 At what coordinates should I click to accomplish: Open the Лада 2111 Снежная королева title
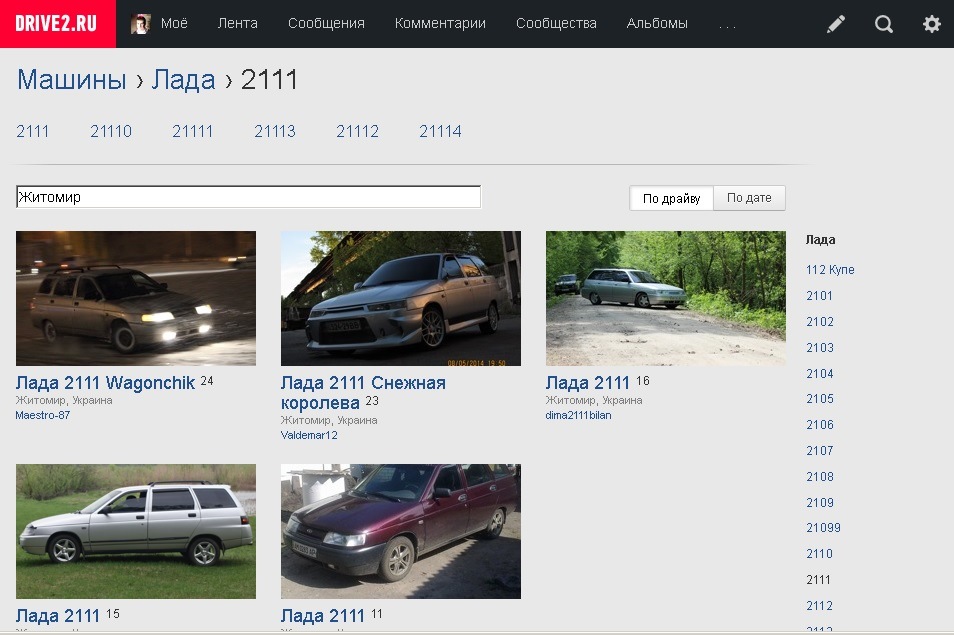pos(363,392)
